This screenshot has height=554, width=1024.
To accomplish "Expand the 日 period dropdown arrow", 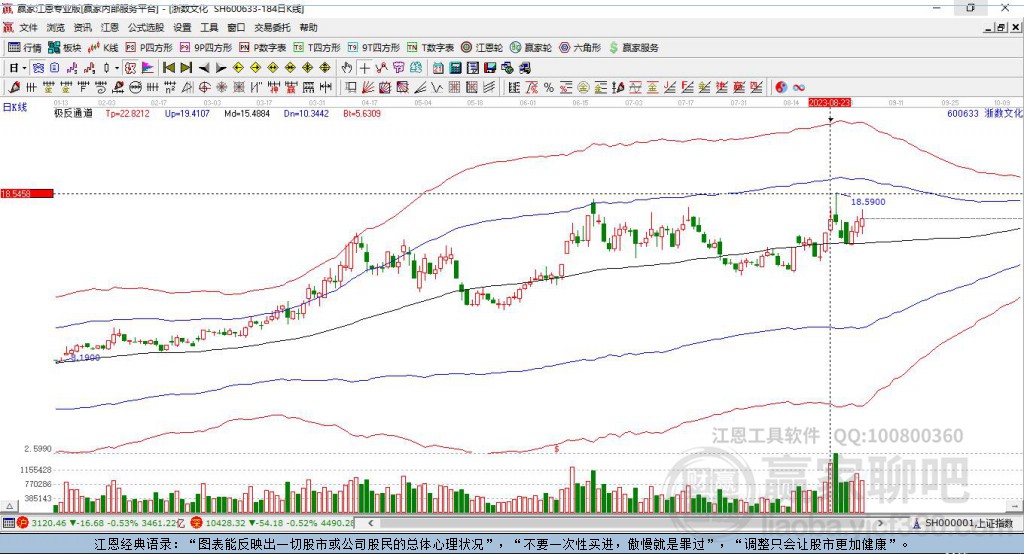I will tap(24, 68).
